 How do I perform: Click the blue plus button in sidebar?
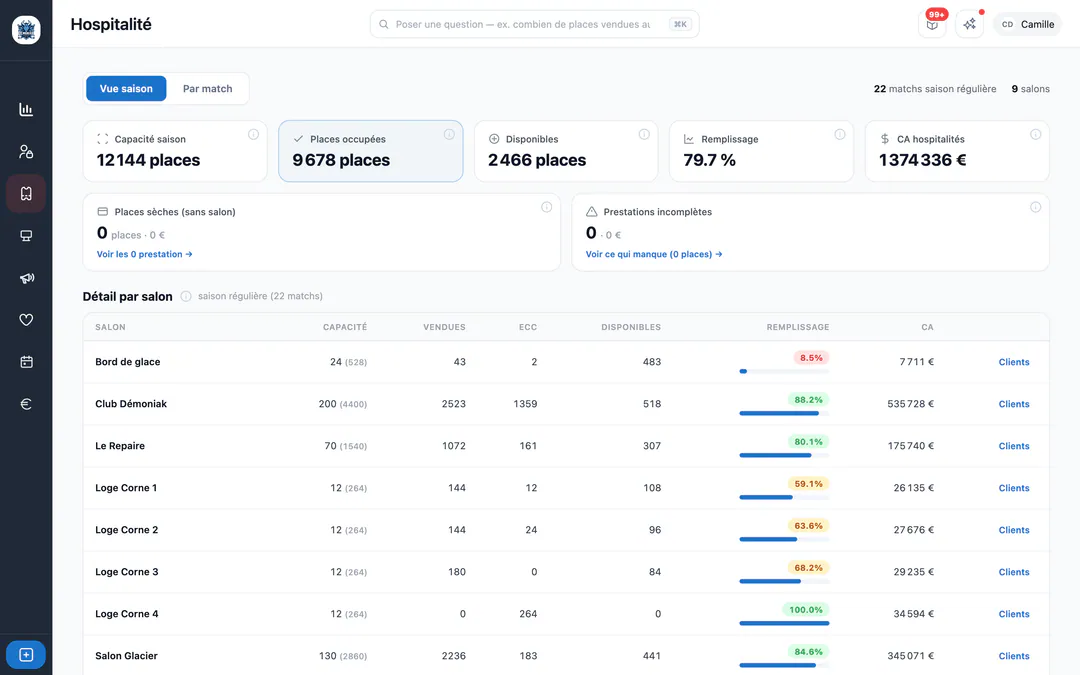pyautogui.click(x=26, y=654)
